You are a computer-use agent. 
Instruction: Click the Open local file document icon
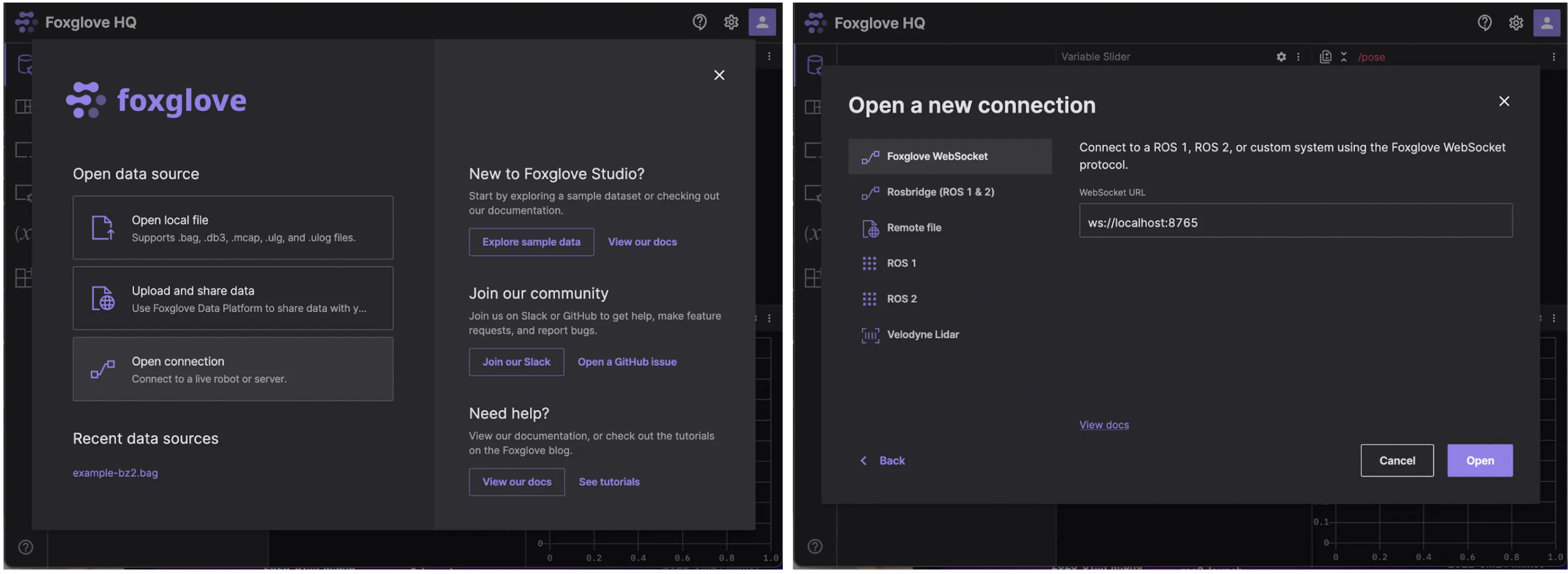(102, 229)
